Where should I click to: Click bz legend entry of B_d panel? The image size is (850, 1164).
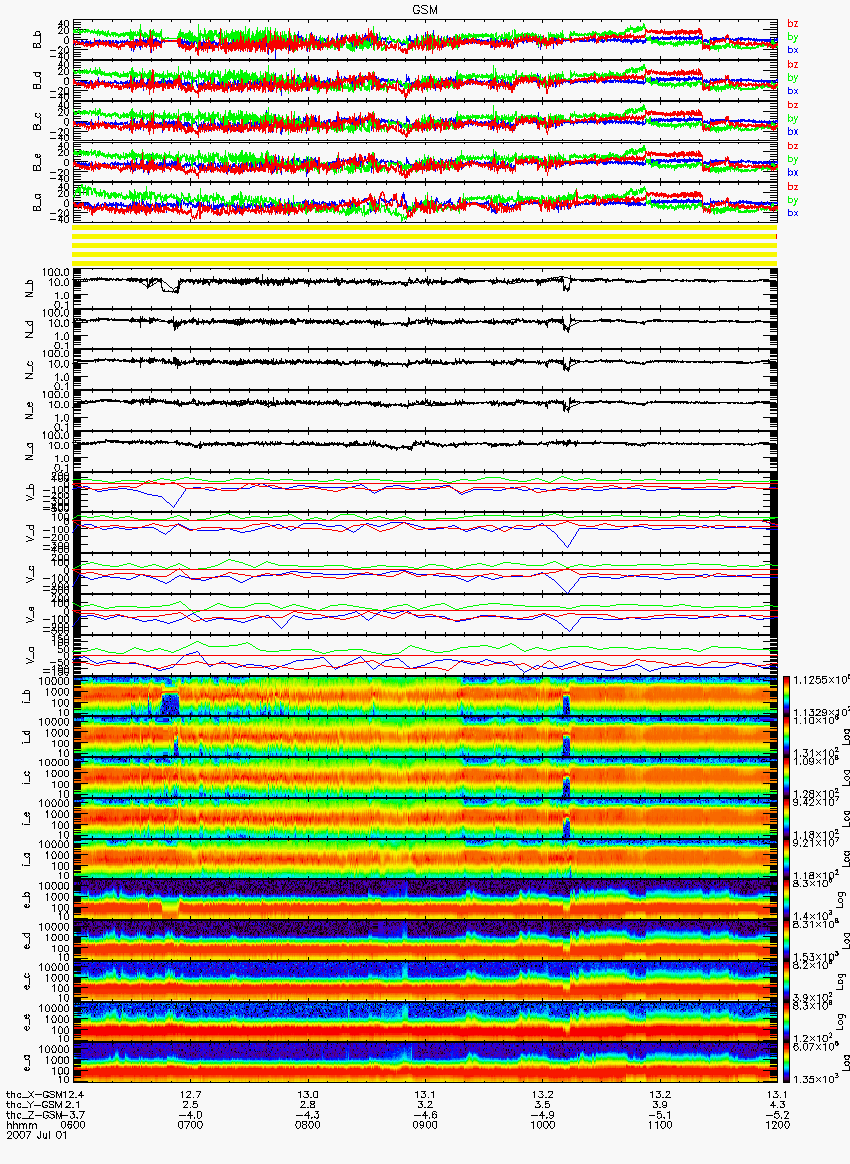793,65
